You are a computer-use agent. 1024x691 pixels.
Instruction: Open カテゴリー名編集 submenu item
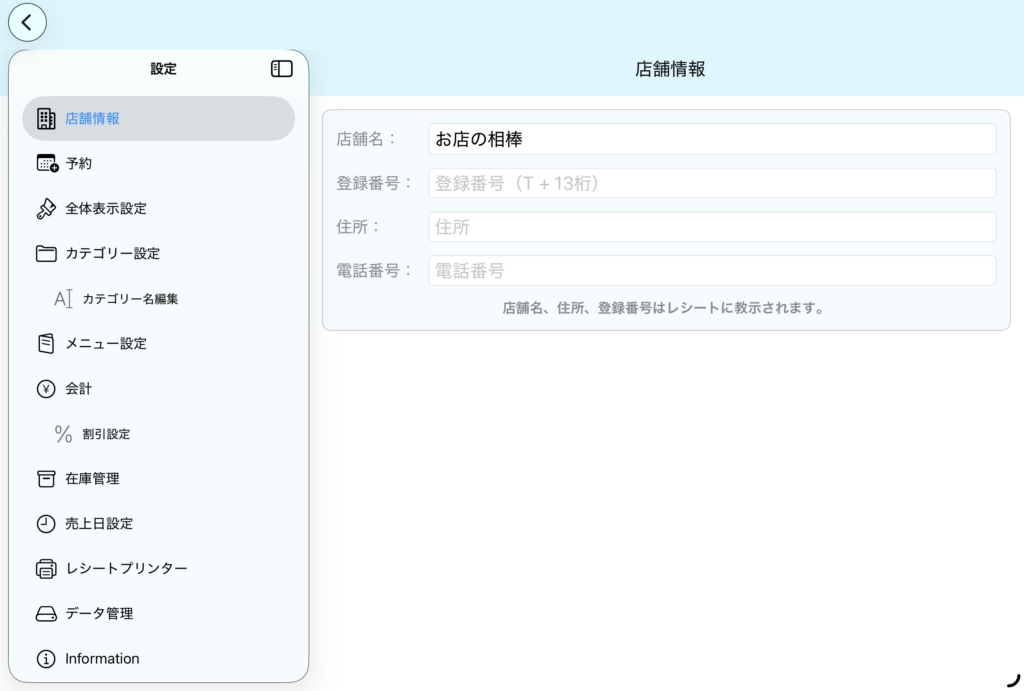130,299
